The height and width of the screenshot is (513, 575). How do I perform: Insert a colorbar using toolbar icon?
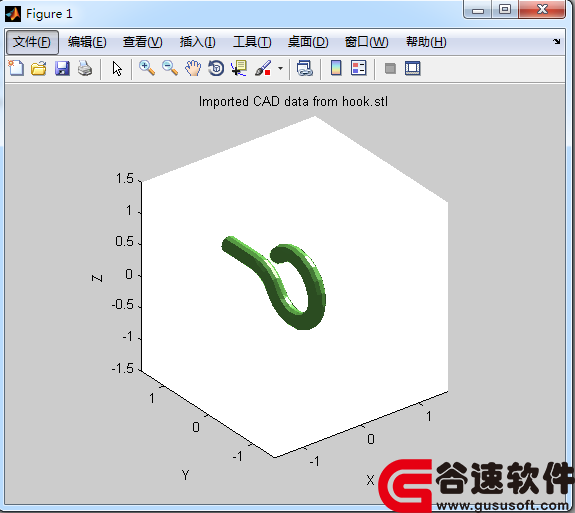(x=336, y=68)
